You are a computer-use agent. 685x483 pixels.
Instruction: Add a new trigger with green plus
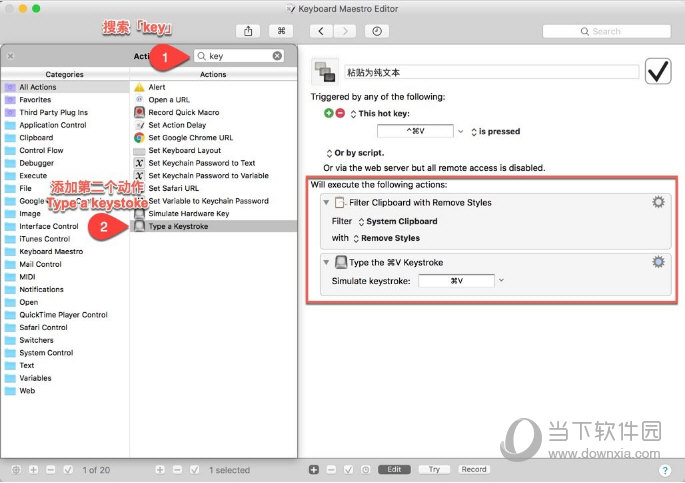329,114
